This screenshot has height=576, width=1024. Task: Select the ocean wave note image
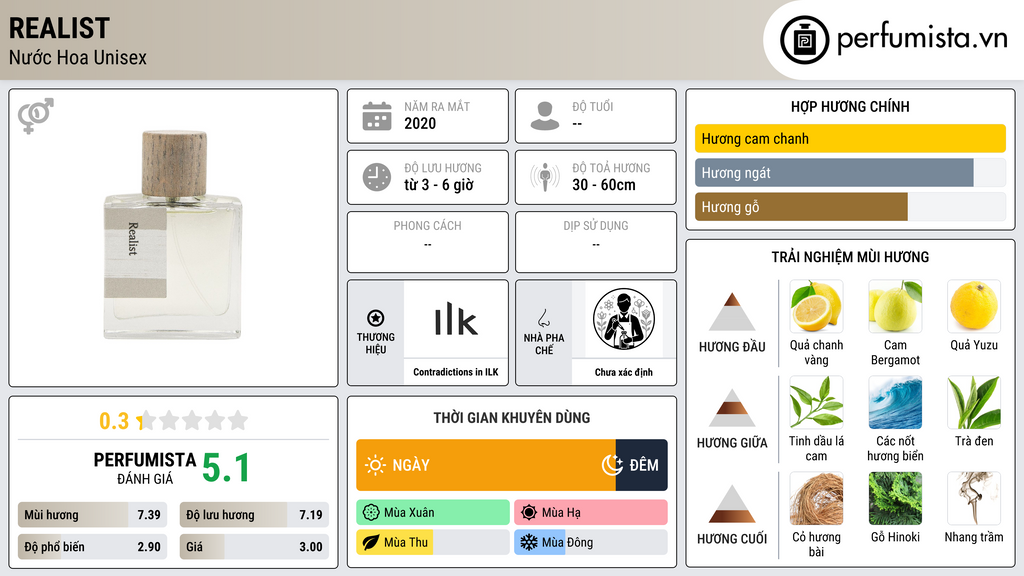coord(895,402)
